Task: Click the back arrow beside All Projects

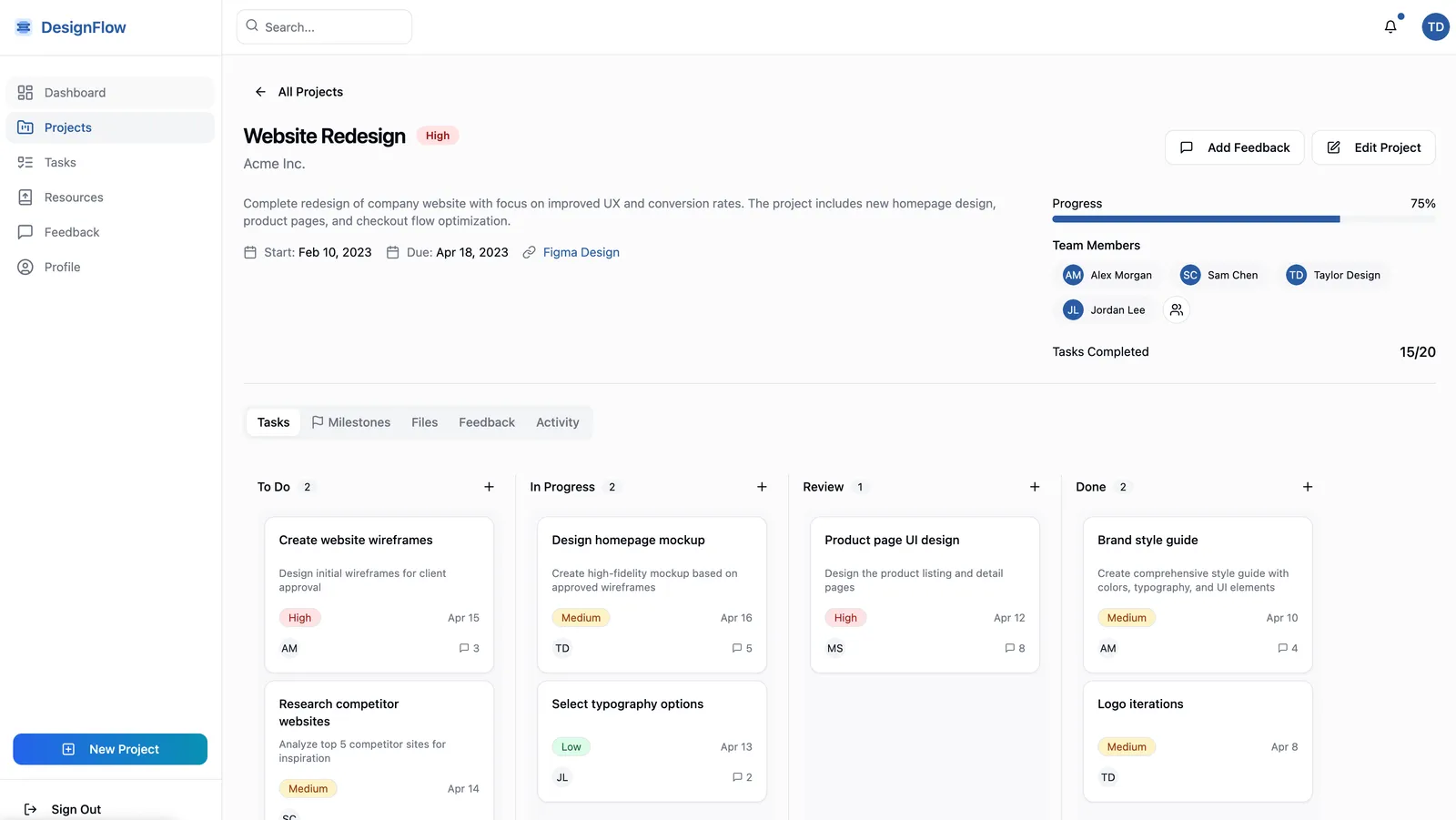Action: click(260, 92)
